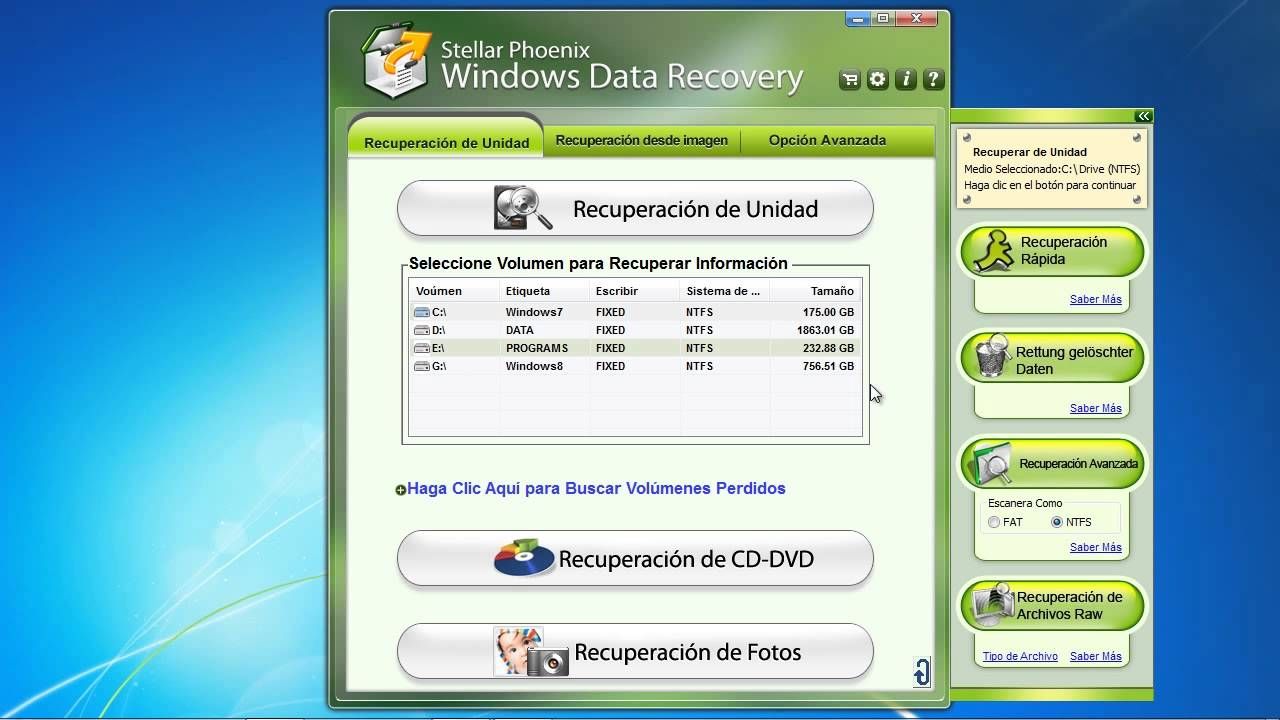Click the Recuperación de Fotos button
1280x720 pixels.
point(635,652)
